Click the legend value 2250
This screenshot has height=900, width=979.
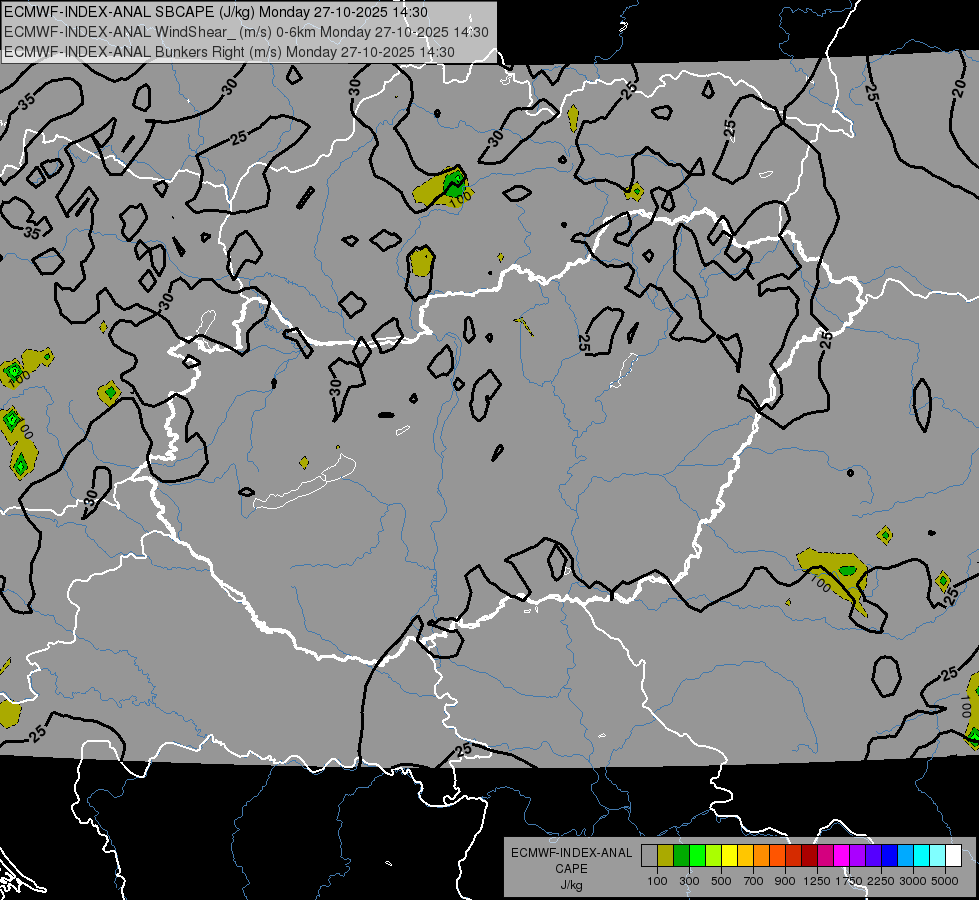[x=881, y=881]
